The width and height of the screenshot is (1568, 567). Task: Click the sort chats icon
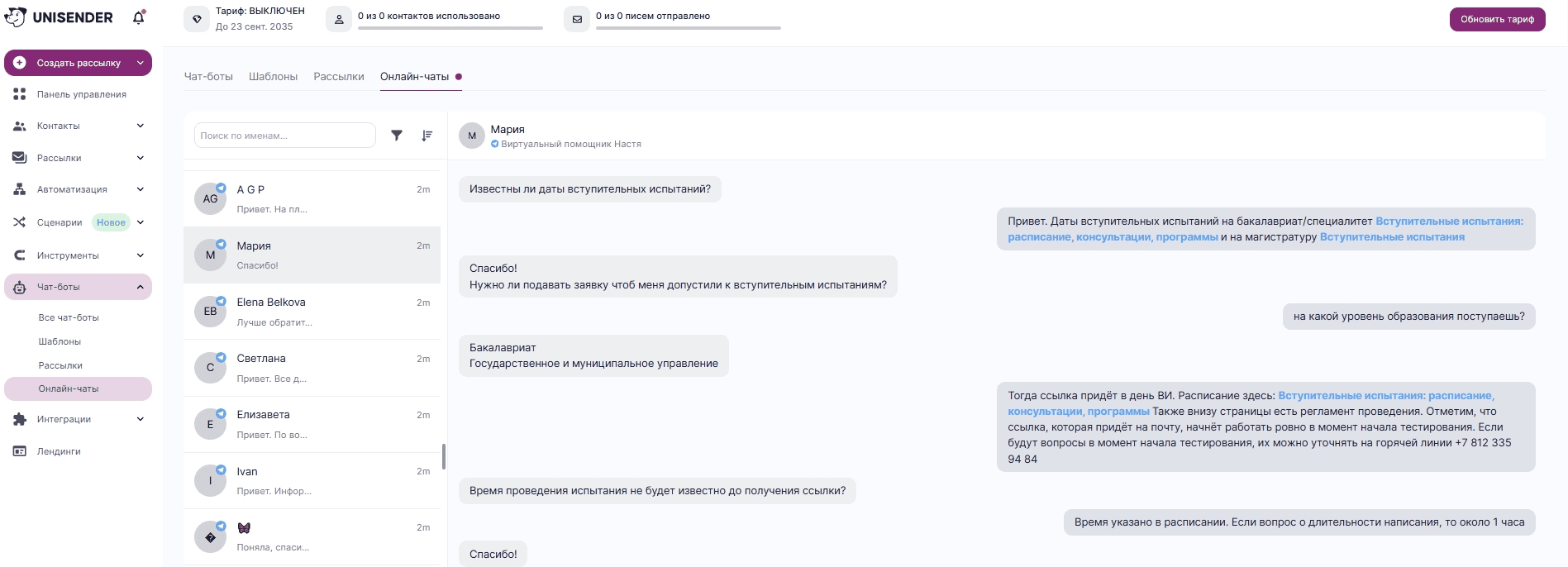427,136
